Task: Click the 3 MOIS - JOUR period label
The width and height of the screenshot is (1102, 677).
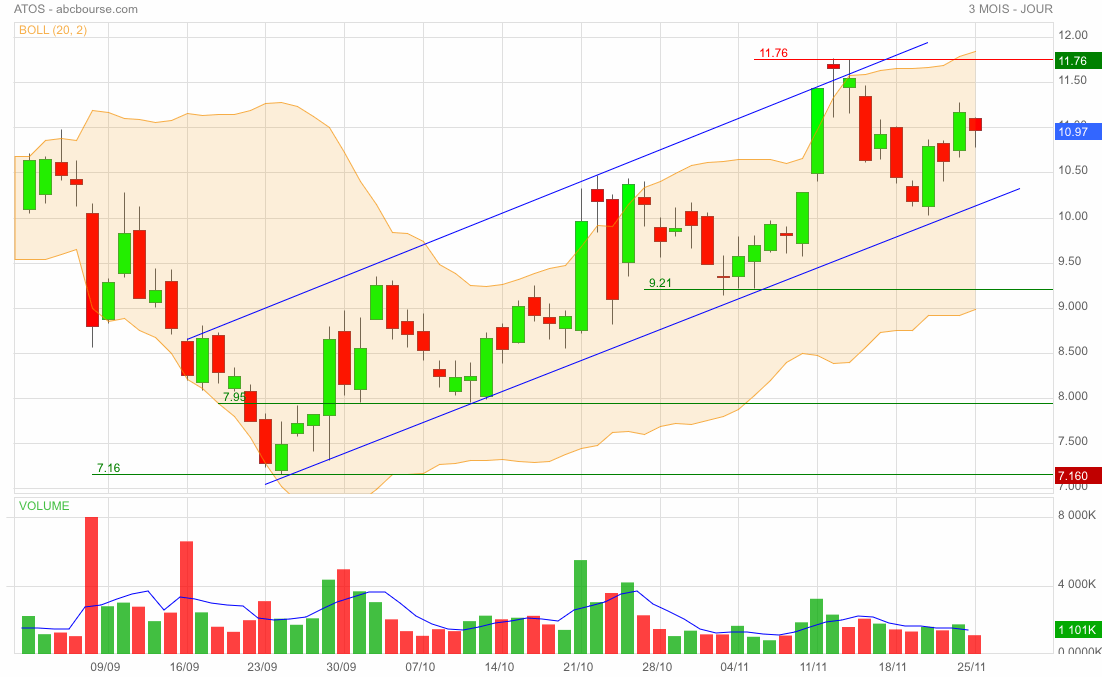Action: (x=1010, y=9)
